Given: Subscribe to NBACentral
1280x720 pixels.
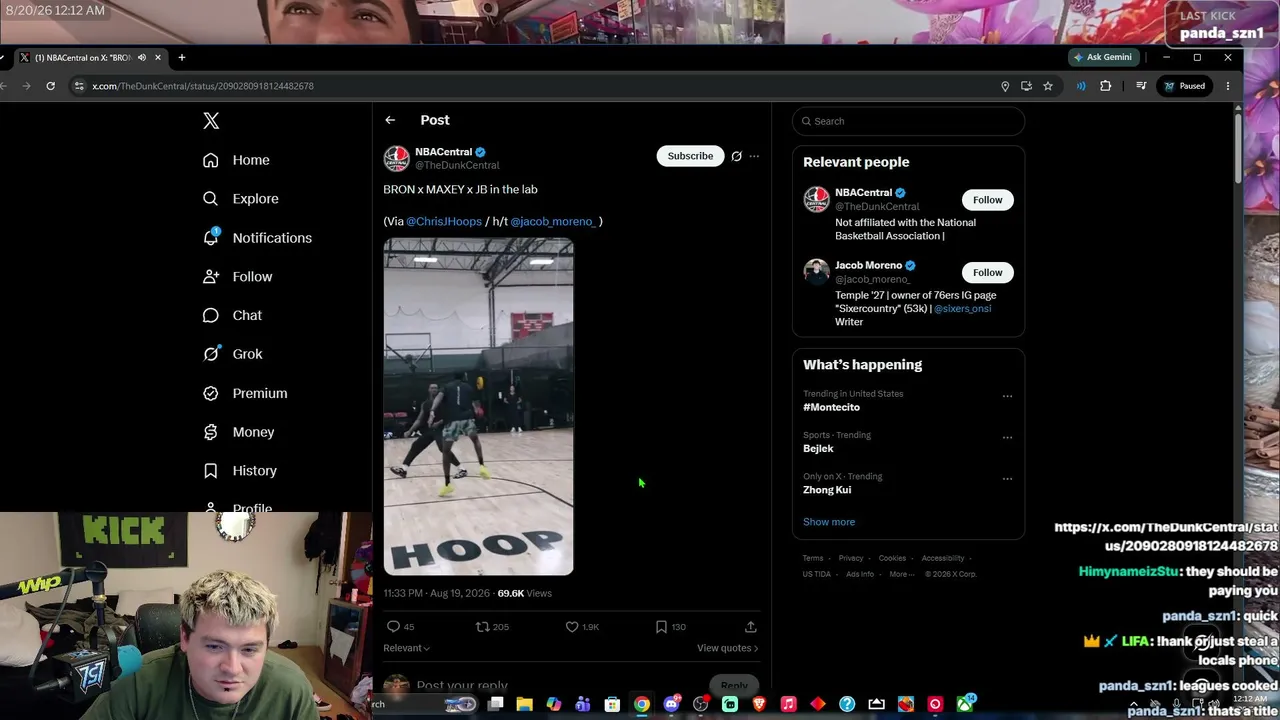Looking at the screenshot, I should (x=690, y=156).
